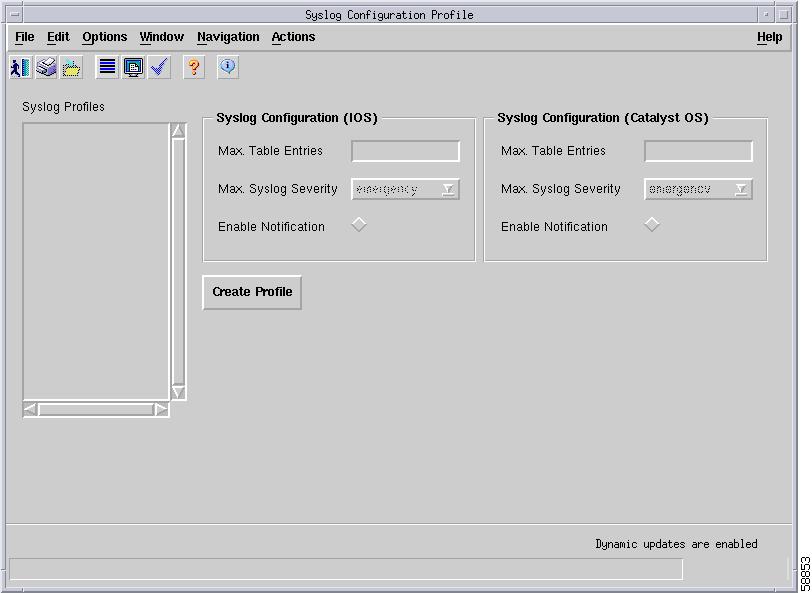
Task: Click the yellow folder toolbar icon
Action: [71, 67]
